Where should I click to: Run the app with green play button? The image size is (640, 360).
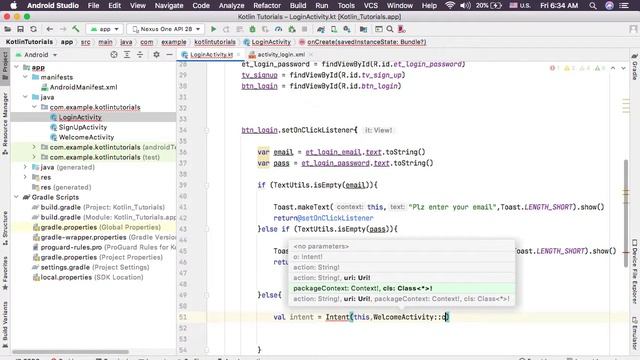pyautogui.click(x=213, y=29)
